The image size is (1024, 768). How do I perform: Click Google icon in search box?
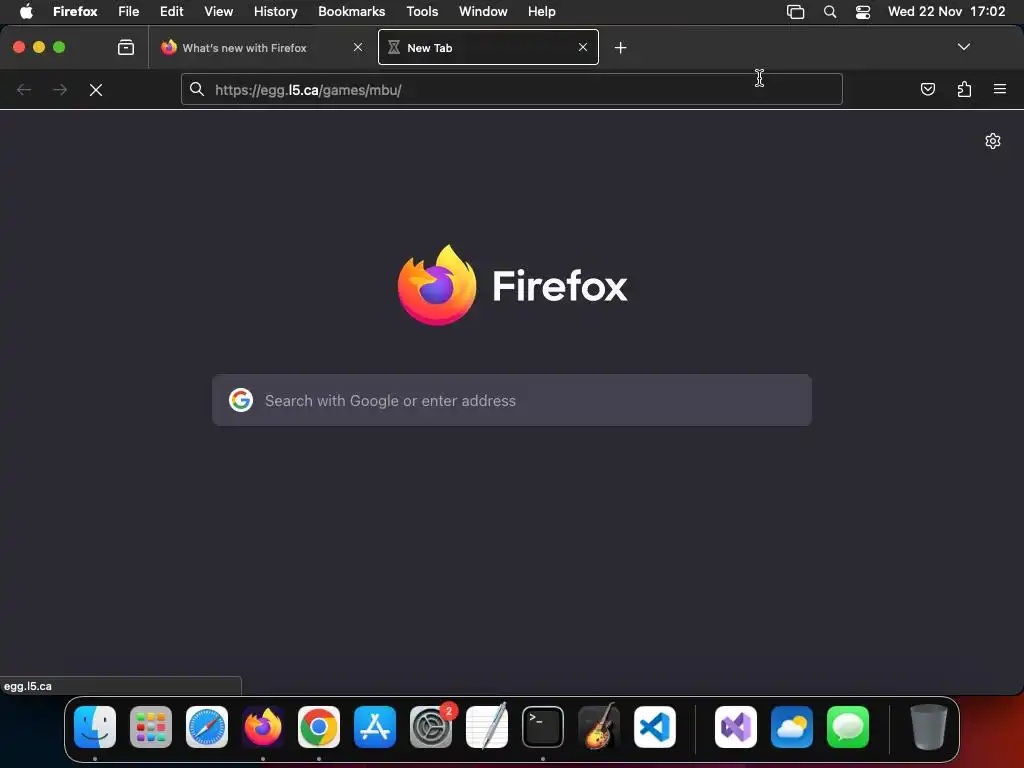[241, 400]
